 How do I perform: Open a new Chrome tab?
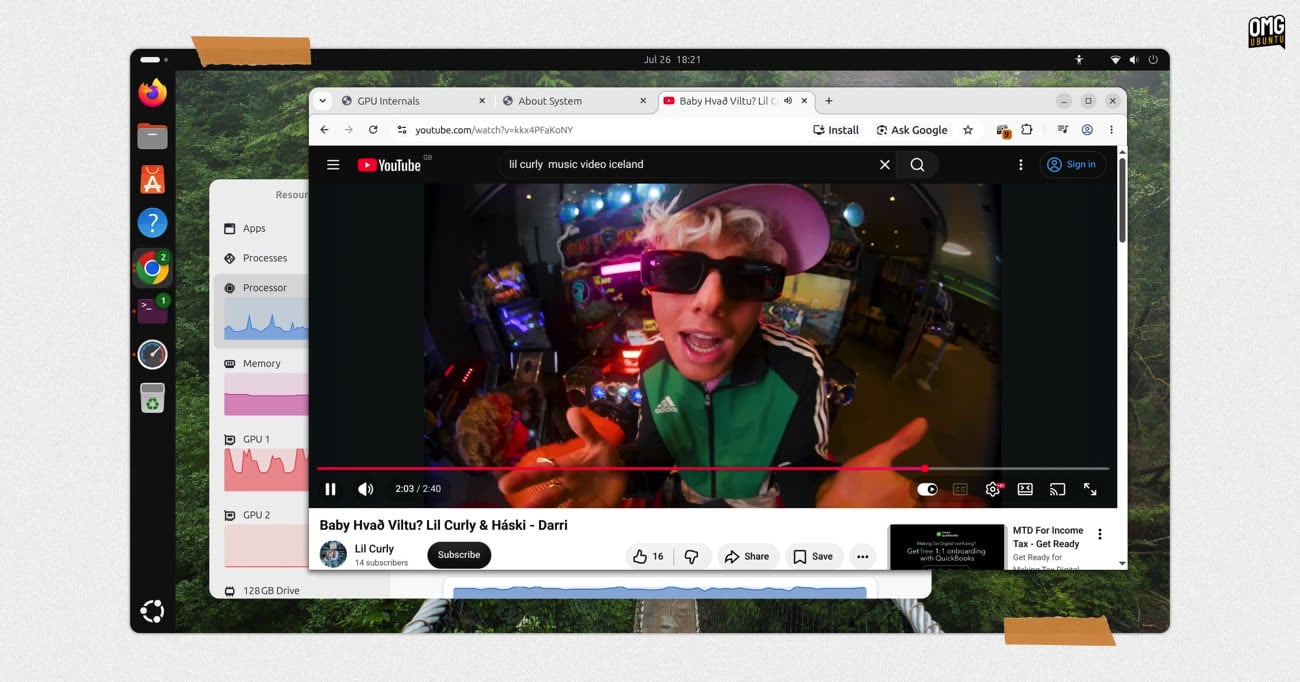click(x=828, y=101)
